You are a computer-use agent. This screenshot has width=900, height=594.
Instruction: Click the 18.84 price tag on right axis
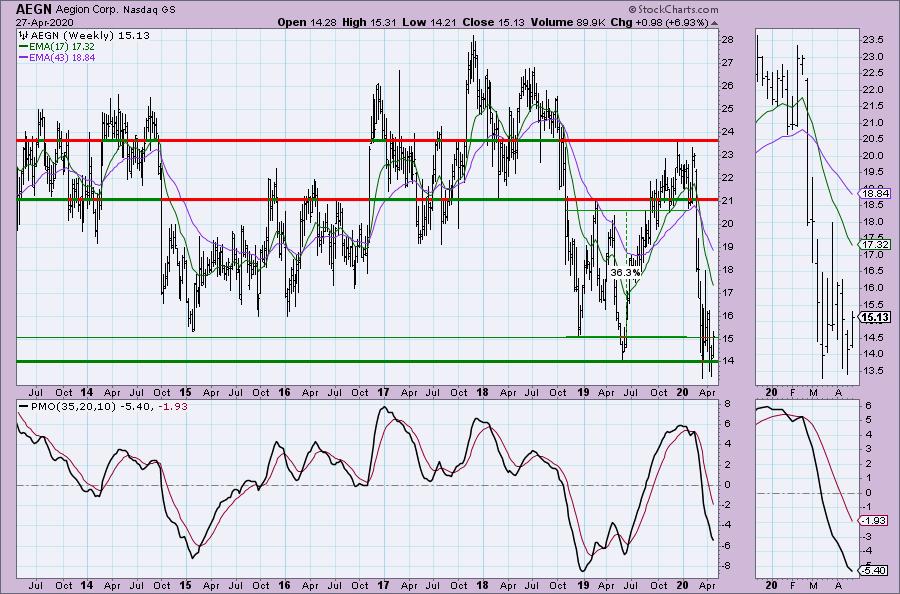(875, 193)
